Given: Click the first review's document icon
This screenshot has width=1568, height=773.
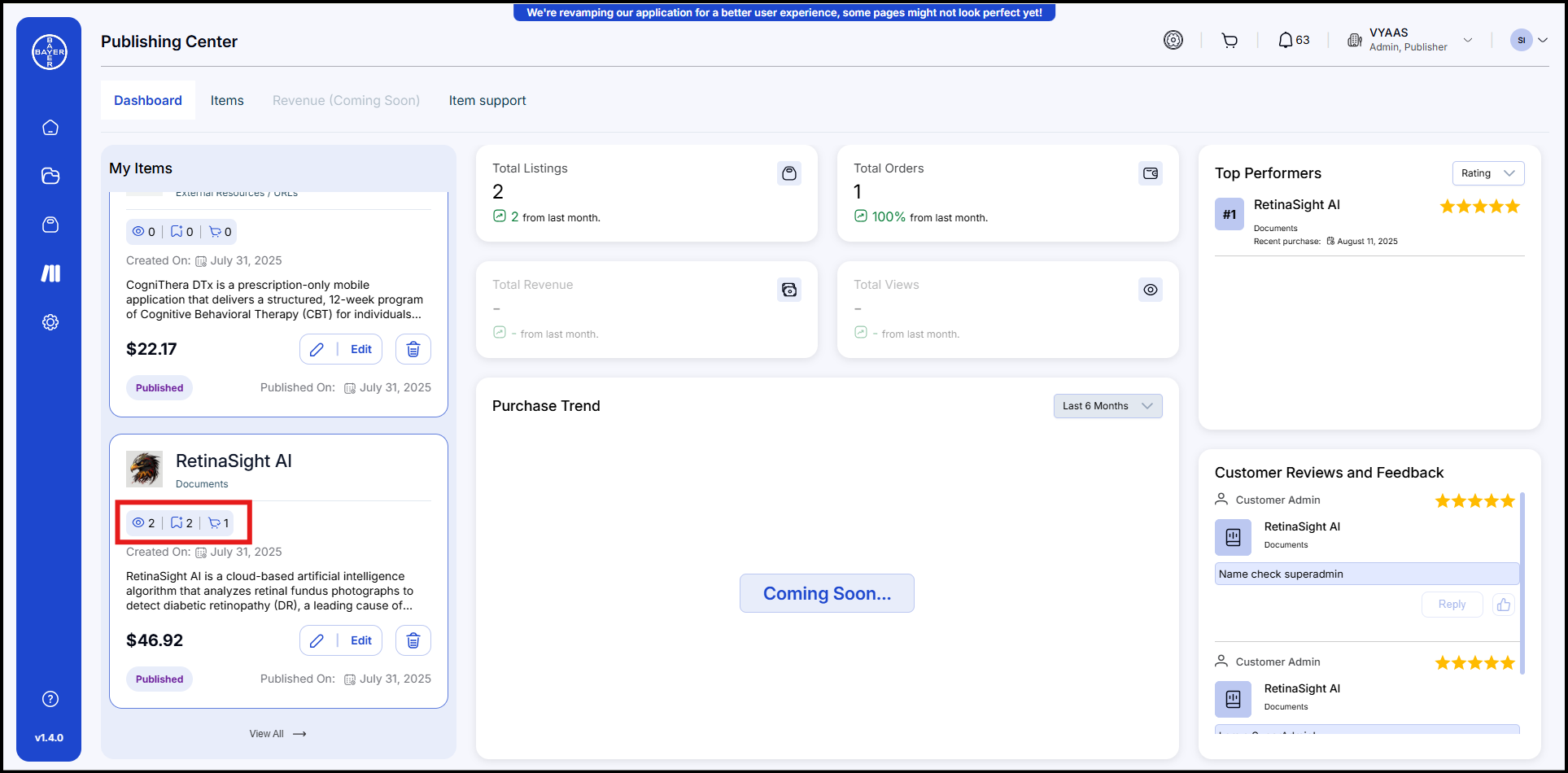Looking at the screenshot, I should (x=1234, y=537).
